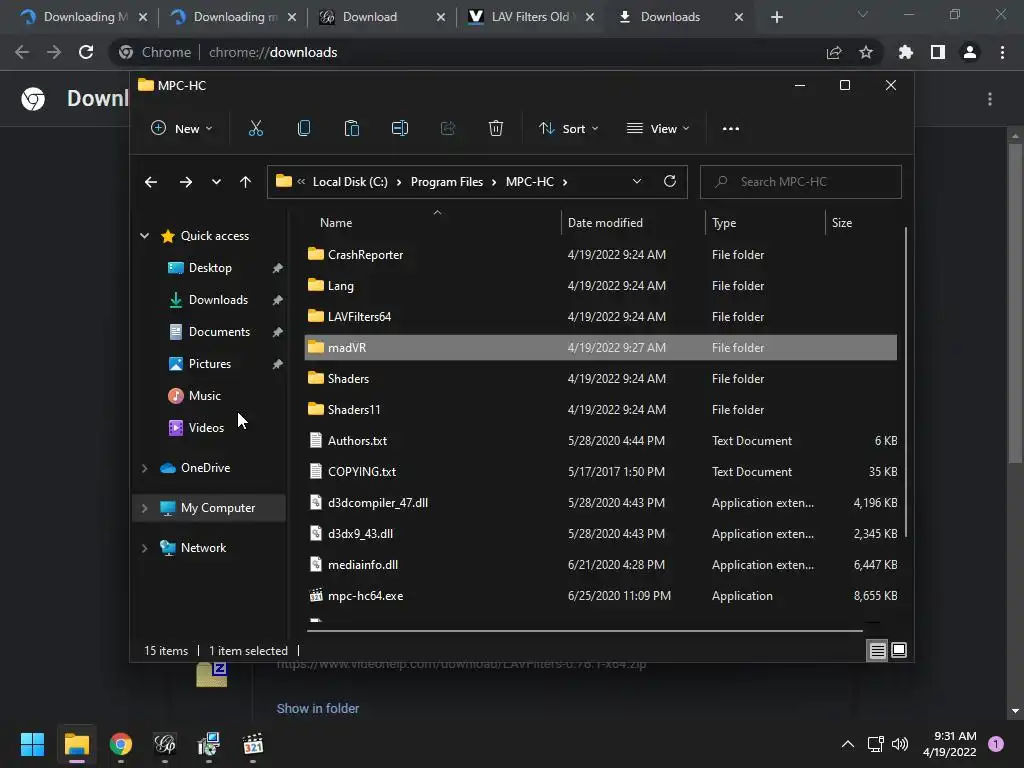1024x768 pixels.
Task: Click Local Disk (C:) breadcrumb
Action: 350,182
